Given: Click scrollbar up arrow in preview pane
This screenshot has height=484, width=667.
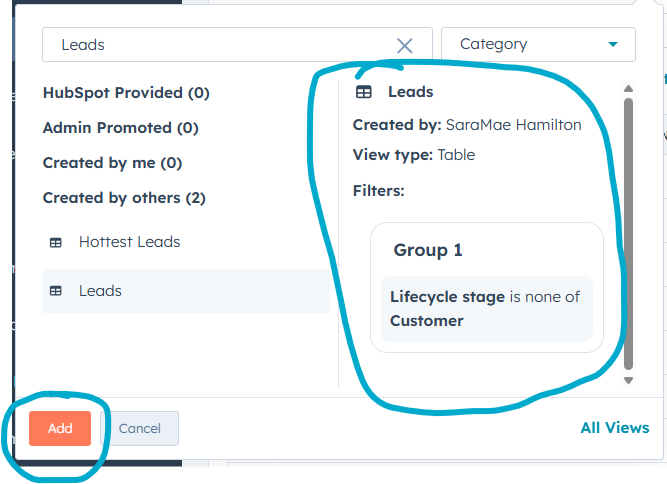Looking at the screenshot, I should (x=628, y=88).
